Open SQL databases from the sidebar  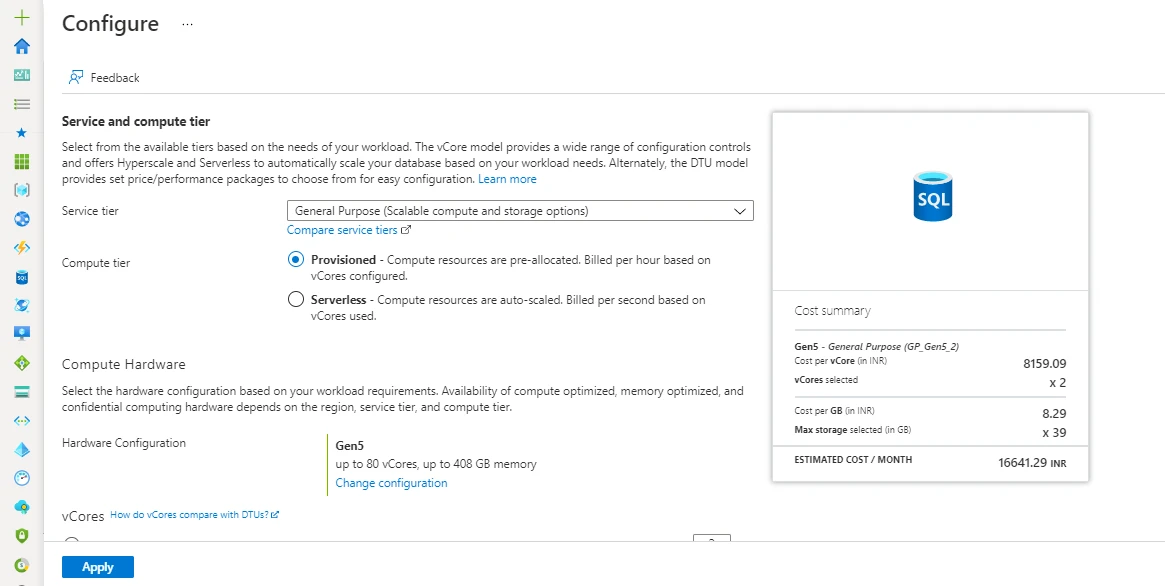click(21, 275)
